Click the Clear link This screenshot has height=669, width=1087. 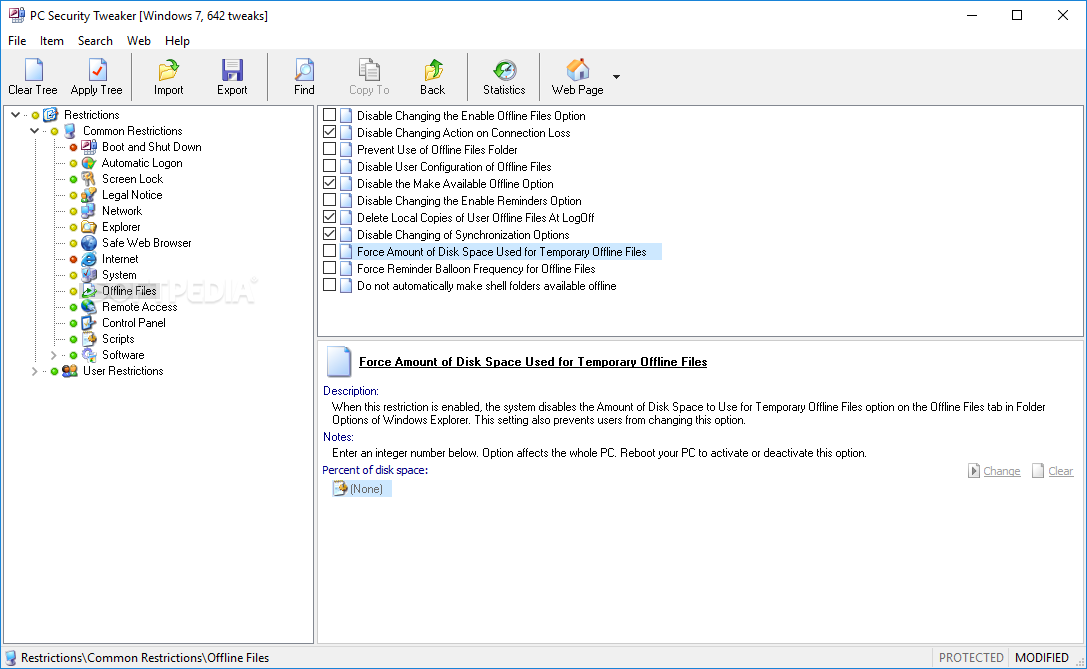[1060, 471]
